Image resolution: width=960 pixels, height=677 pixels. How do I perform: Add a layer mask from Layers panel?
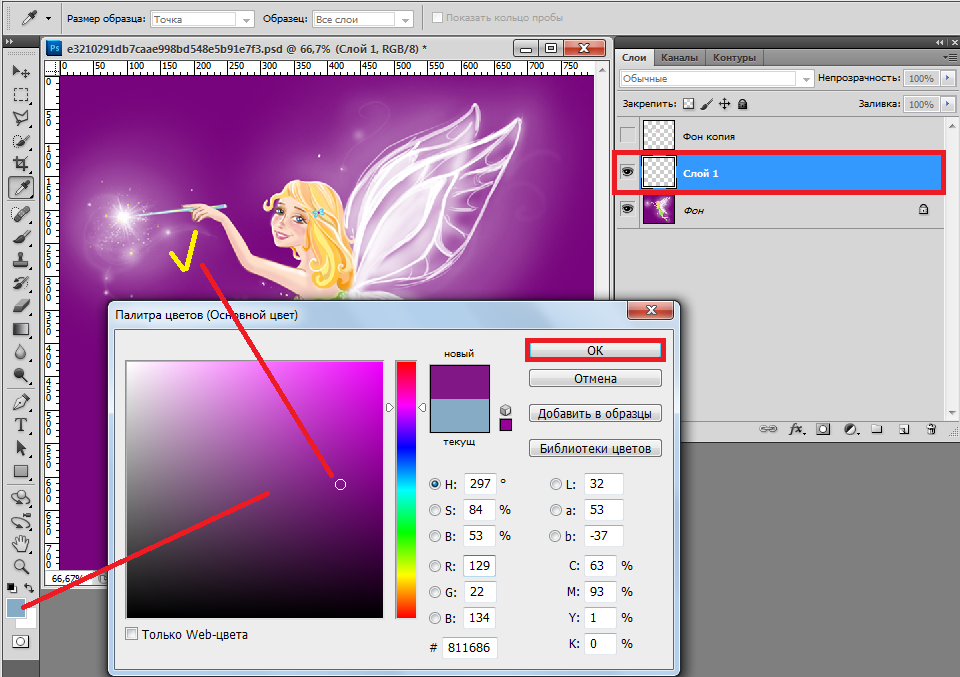pos(823,429)
